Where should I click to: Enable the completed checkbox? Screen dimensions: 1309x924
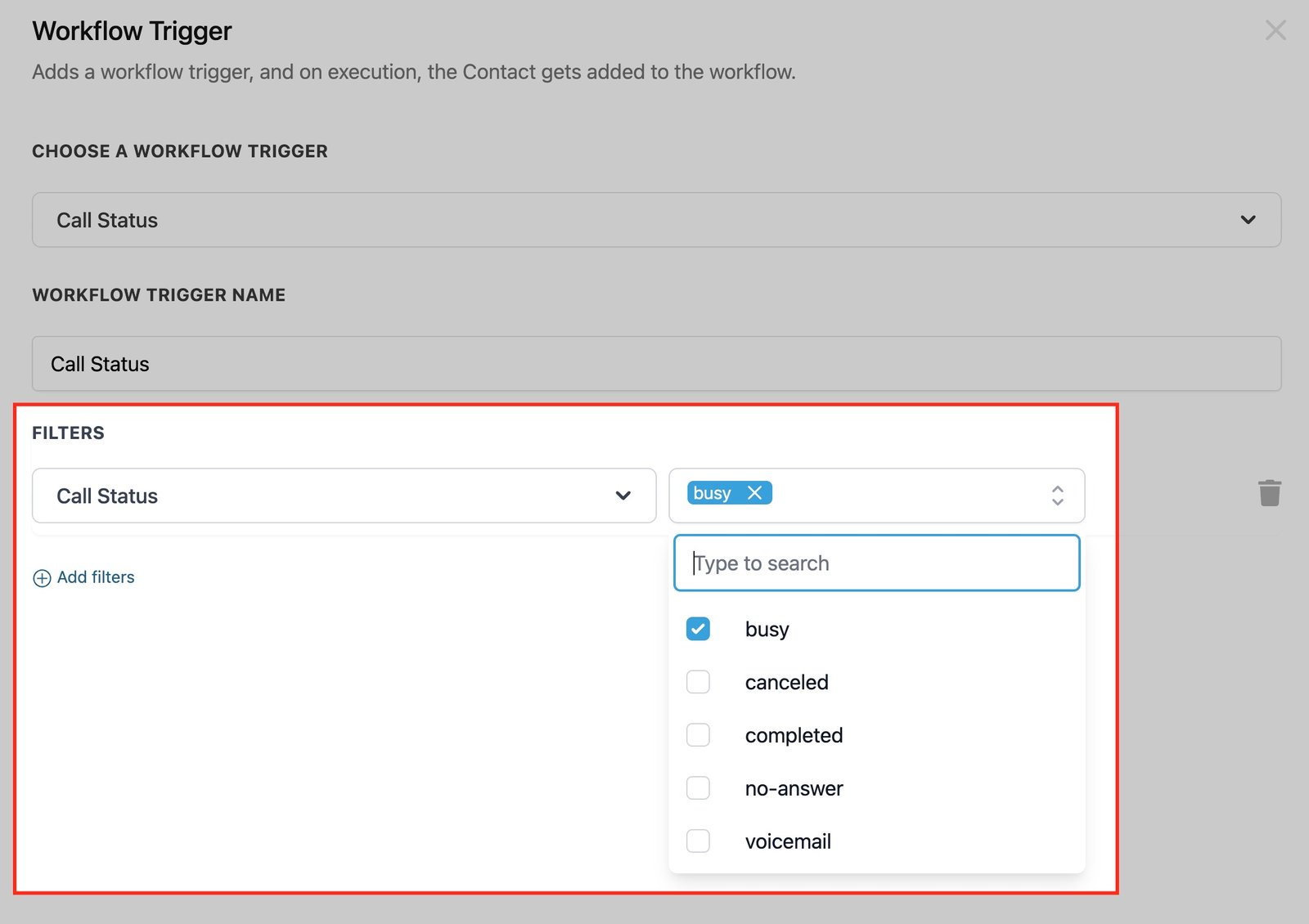698,735
